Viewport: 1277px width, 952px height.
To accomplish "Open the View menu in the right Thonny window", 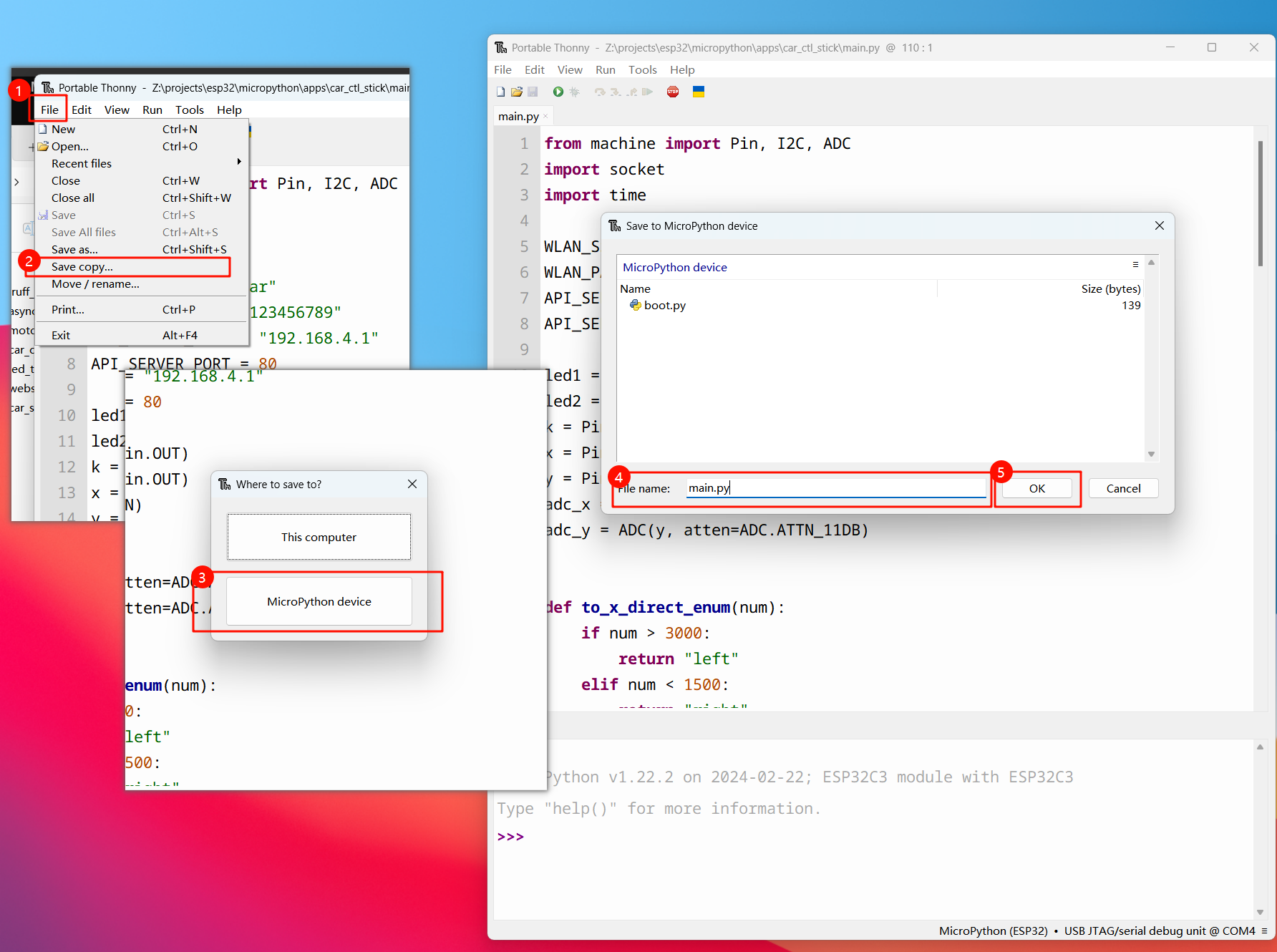I will pyautogui.click(x=570, y=69).
